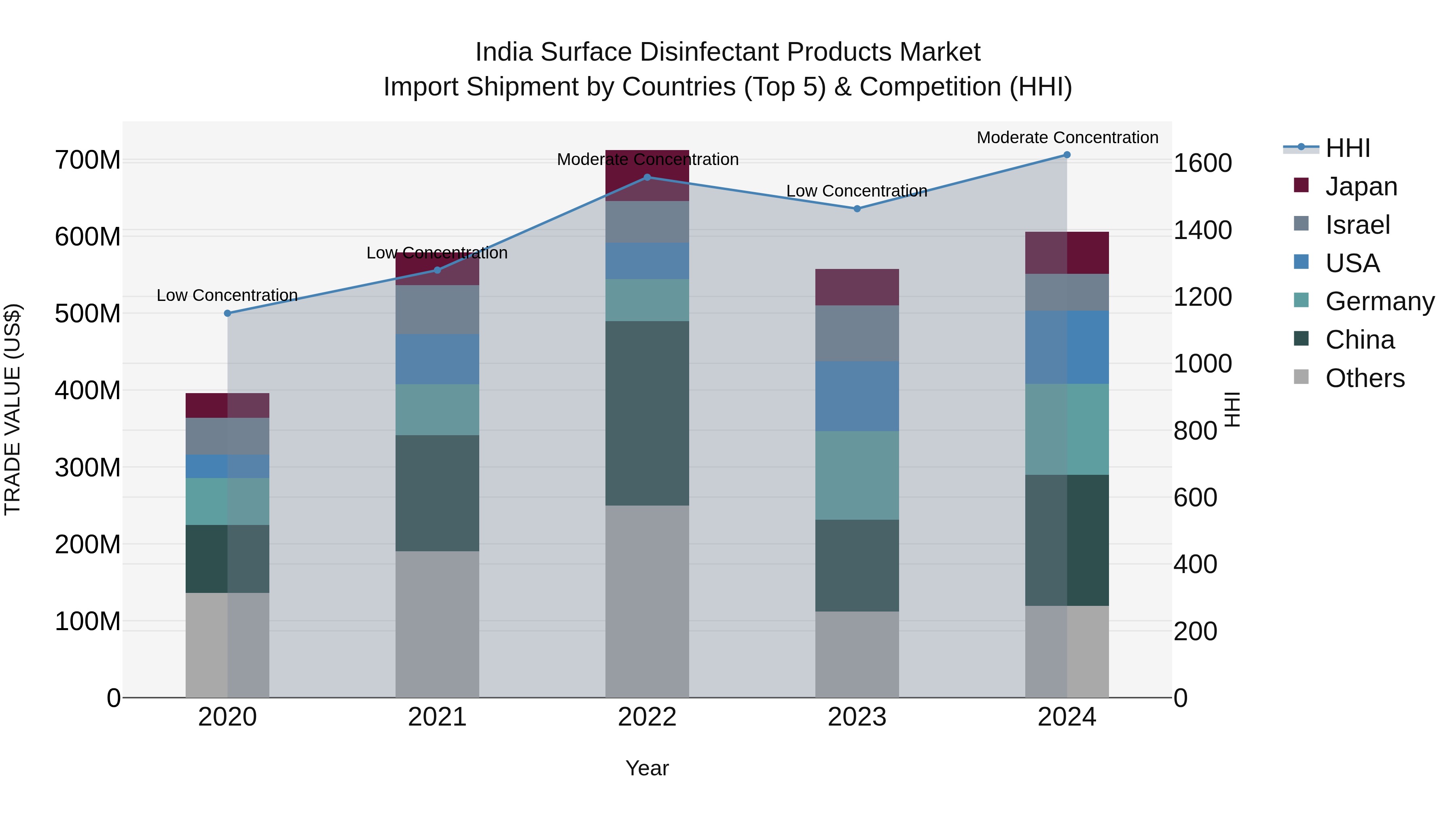The image size is (1456, 819).
Task: Click the 2022 x-axis label
Action: [x=647, y=717]
